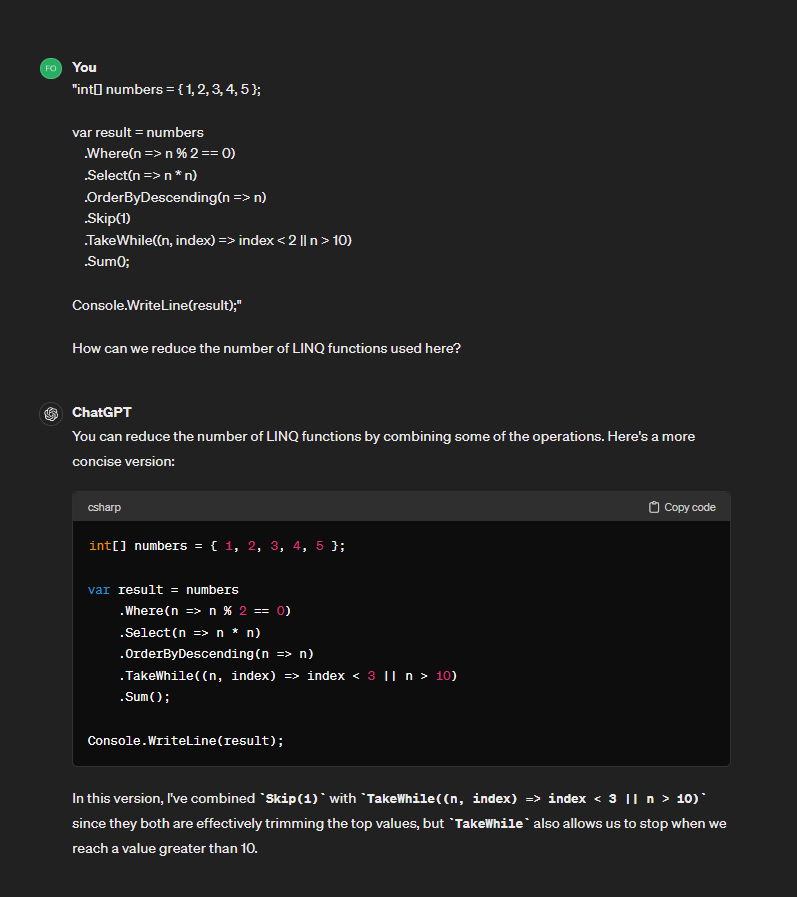Click "var result = numbers" in the code block

(163, 590)
